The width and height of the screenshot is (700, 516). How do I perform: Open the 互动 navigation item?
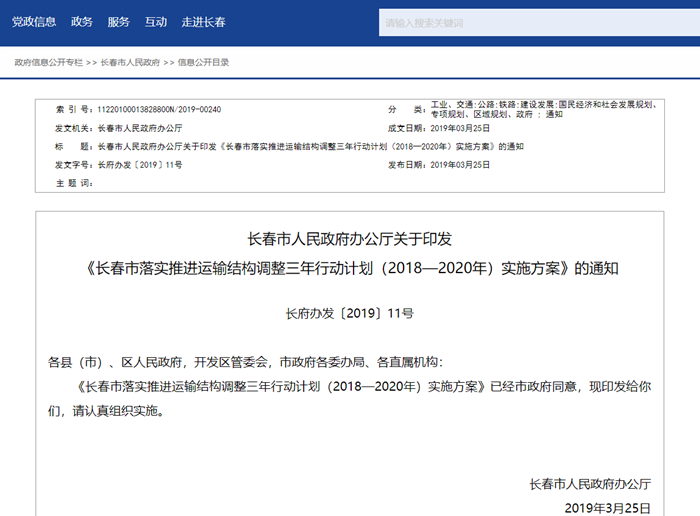(155, 21)
